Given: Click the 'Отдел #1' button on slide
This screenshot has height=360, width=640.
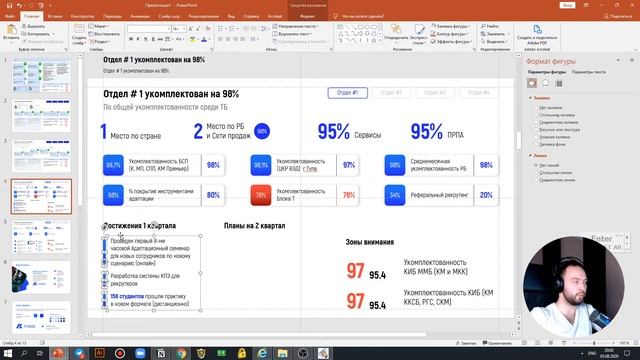Looking at the screenshot, I should tap(347, 93).
